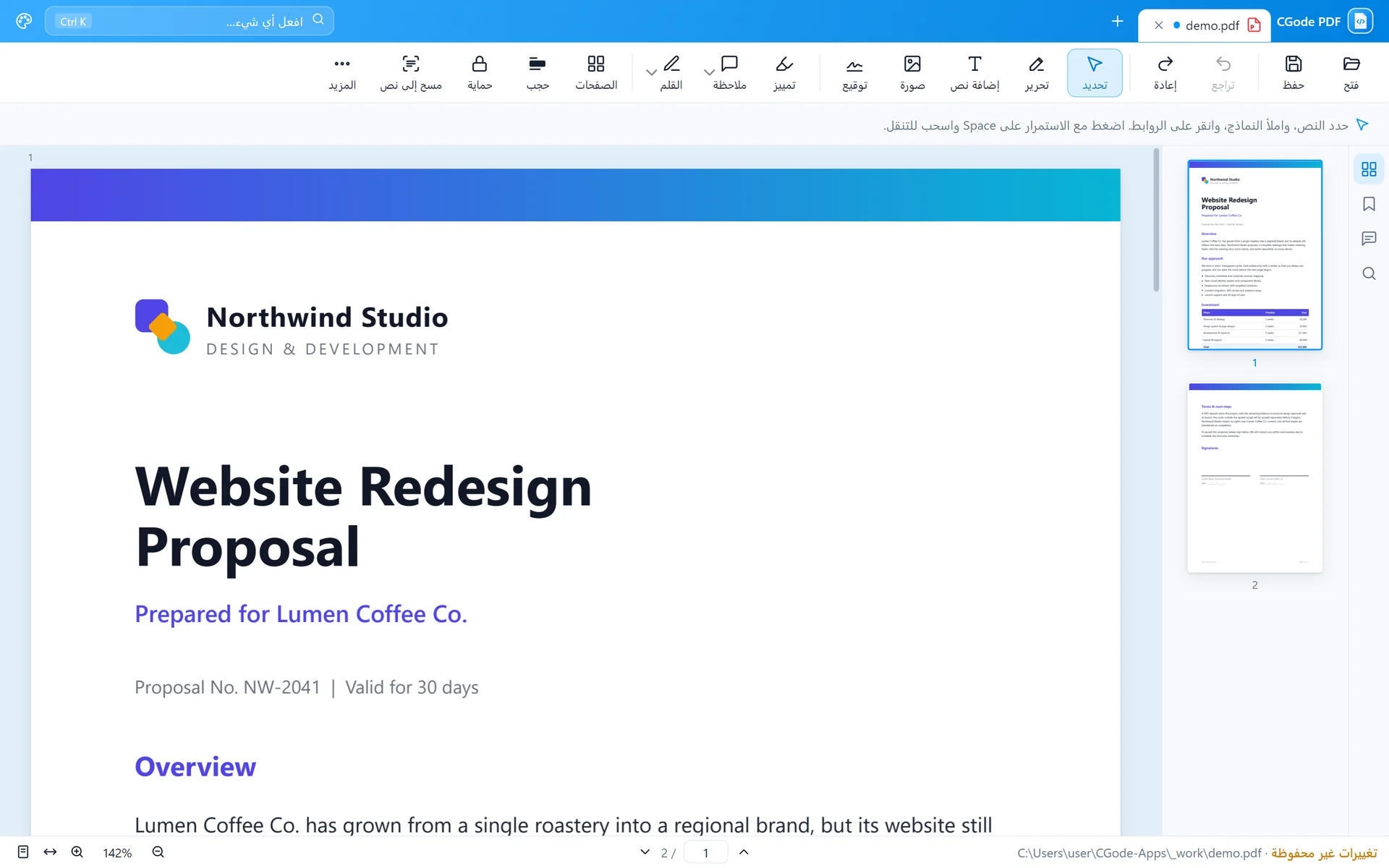Save the document with حفظ
Screen dimensions: 1389x868
point(1293,72)
